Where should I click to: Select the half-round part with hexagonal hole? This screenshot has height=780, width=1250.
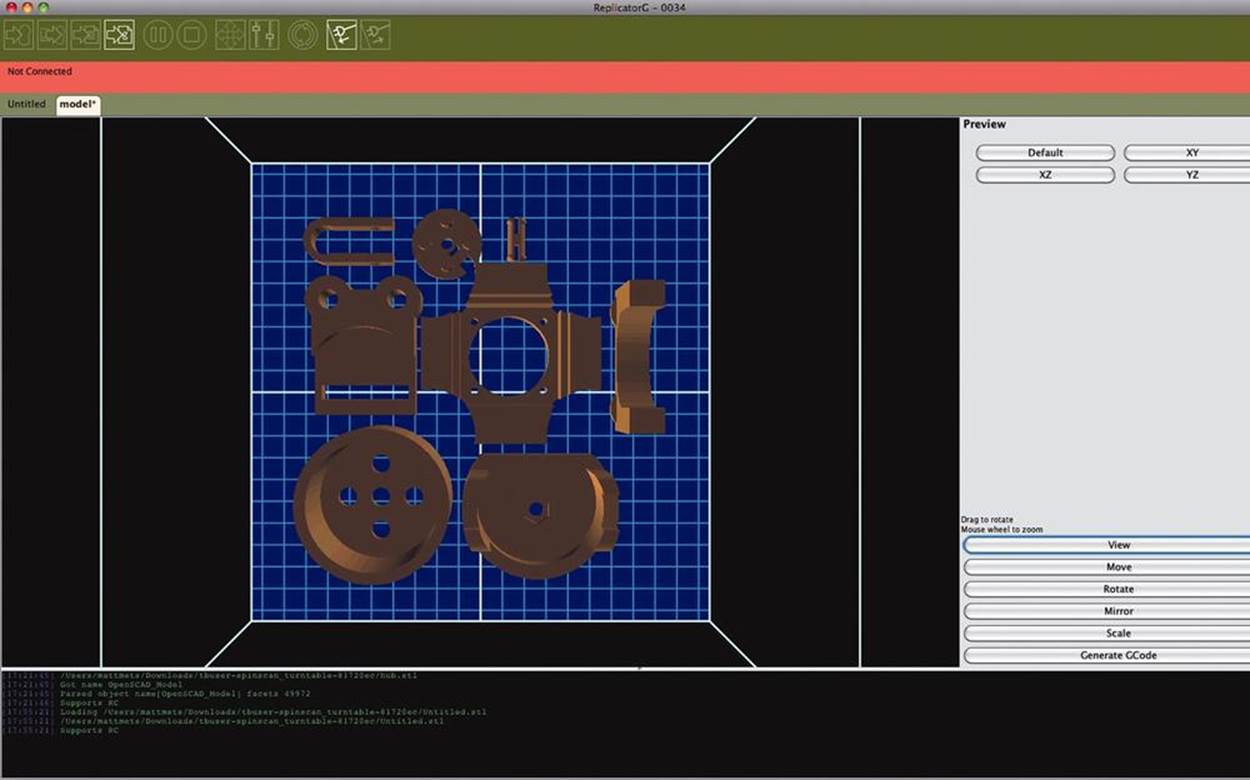pos(540,516)
